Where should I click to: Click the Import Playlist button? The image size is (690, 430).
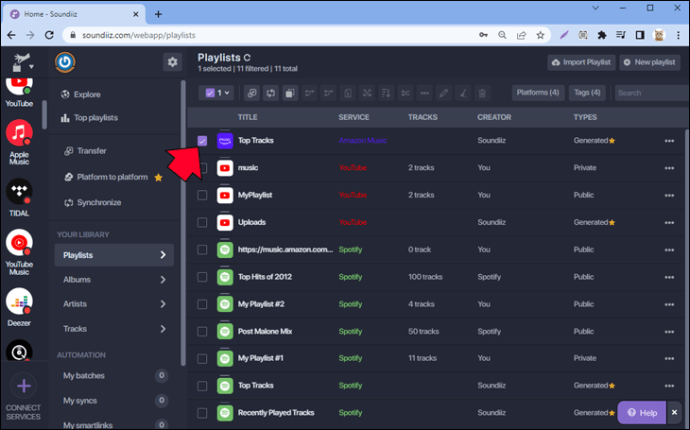(581, 62)
